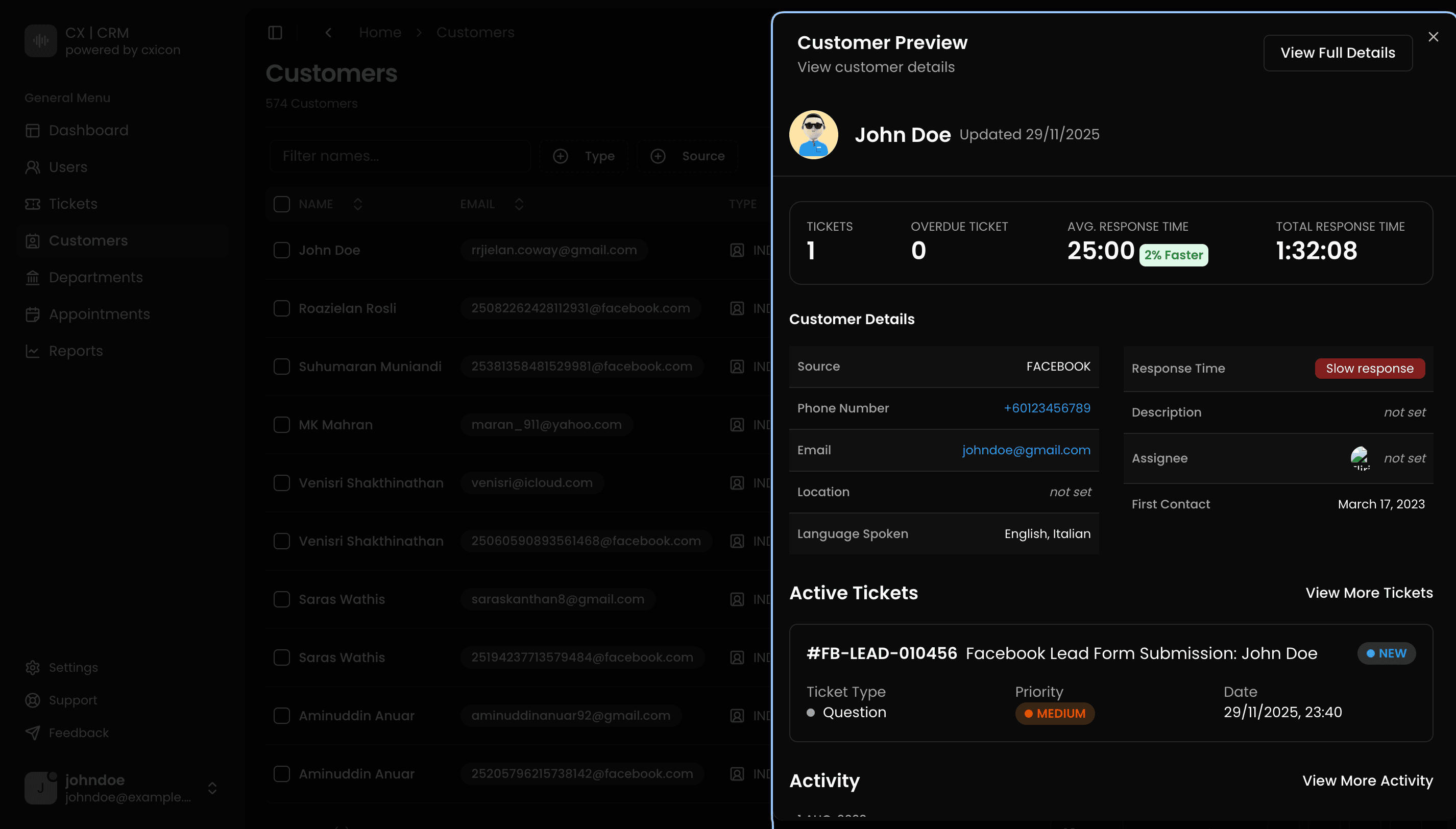Screen dimensions: 1456x829
Task: Open Settings label in sidebar
Action: point(74,667)
